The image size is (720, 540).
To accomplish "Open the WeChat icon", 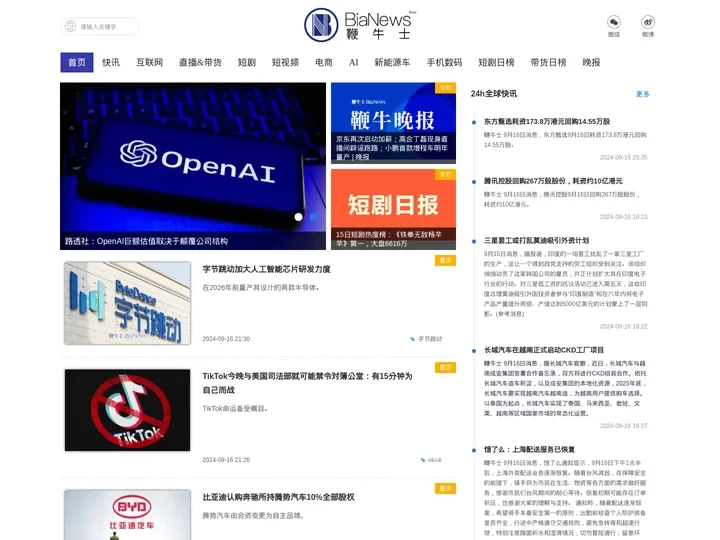I will coord(614,22).
